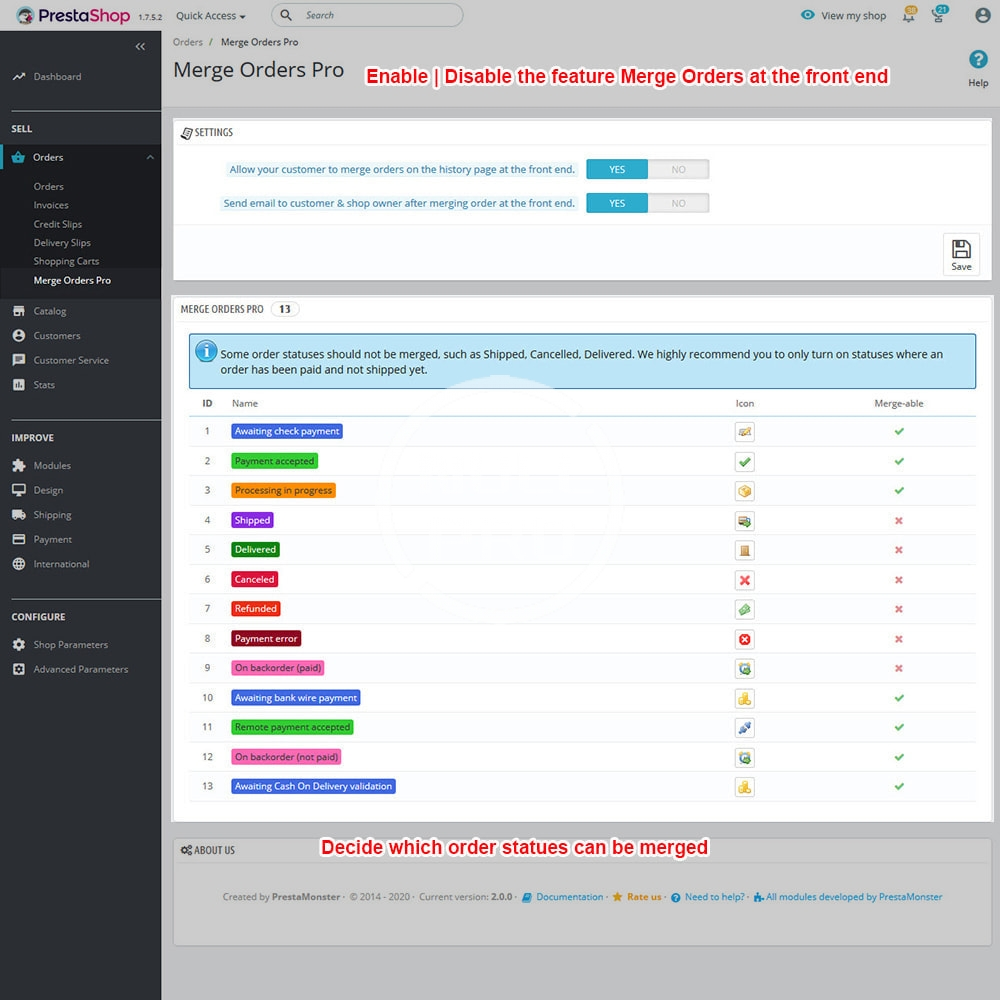
Task: Open the Quick Access dropdown
Action: 210,16
